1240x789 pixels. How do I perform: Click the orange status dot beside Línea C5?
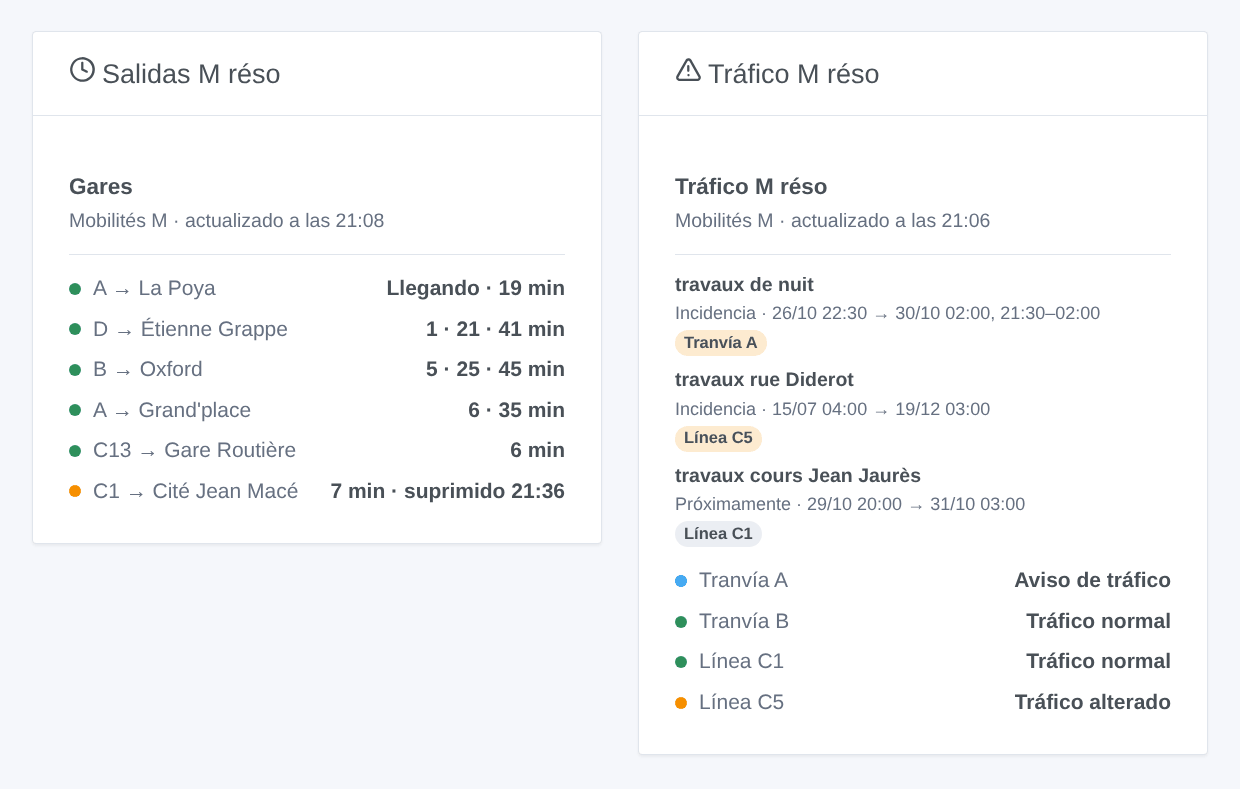681,703
